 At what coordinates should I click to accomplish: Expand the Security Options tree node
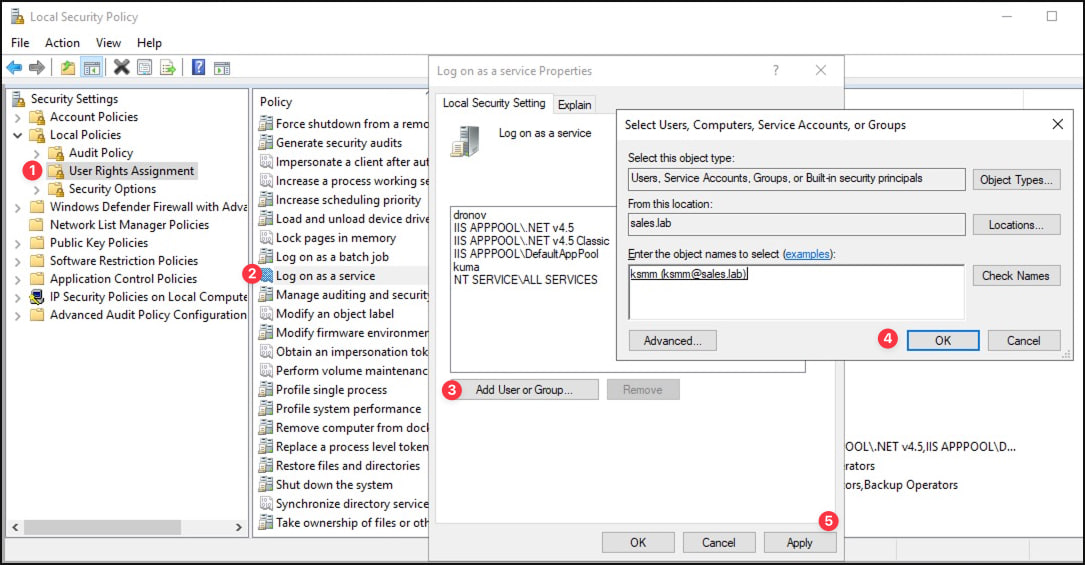37,189
